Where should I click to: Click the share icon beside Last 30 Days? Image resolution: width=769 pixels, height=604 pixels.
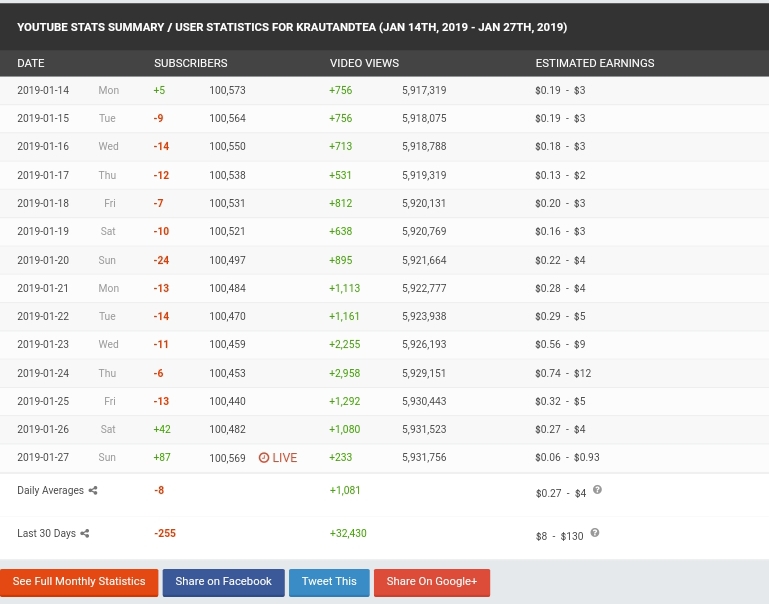coord(85,533)
